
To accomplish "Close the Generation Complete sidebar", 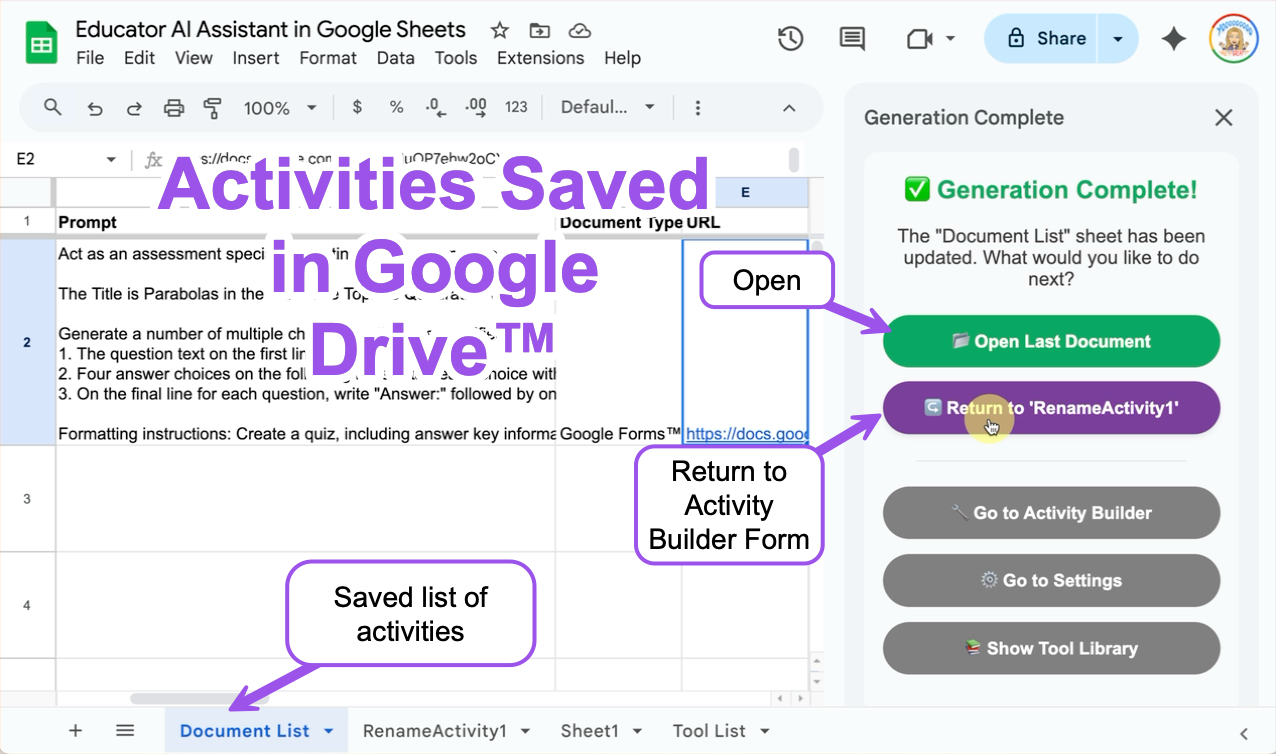I will 1223,118.
